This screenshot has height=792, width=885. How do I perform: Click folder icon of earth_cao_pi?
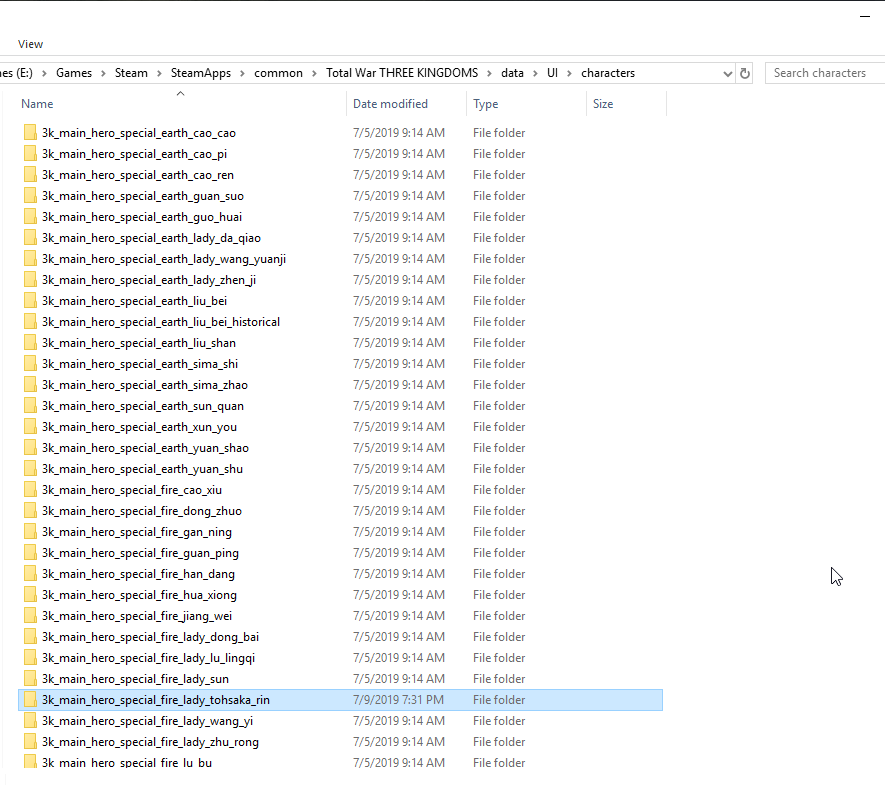(x=30, y=154)
